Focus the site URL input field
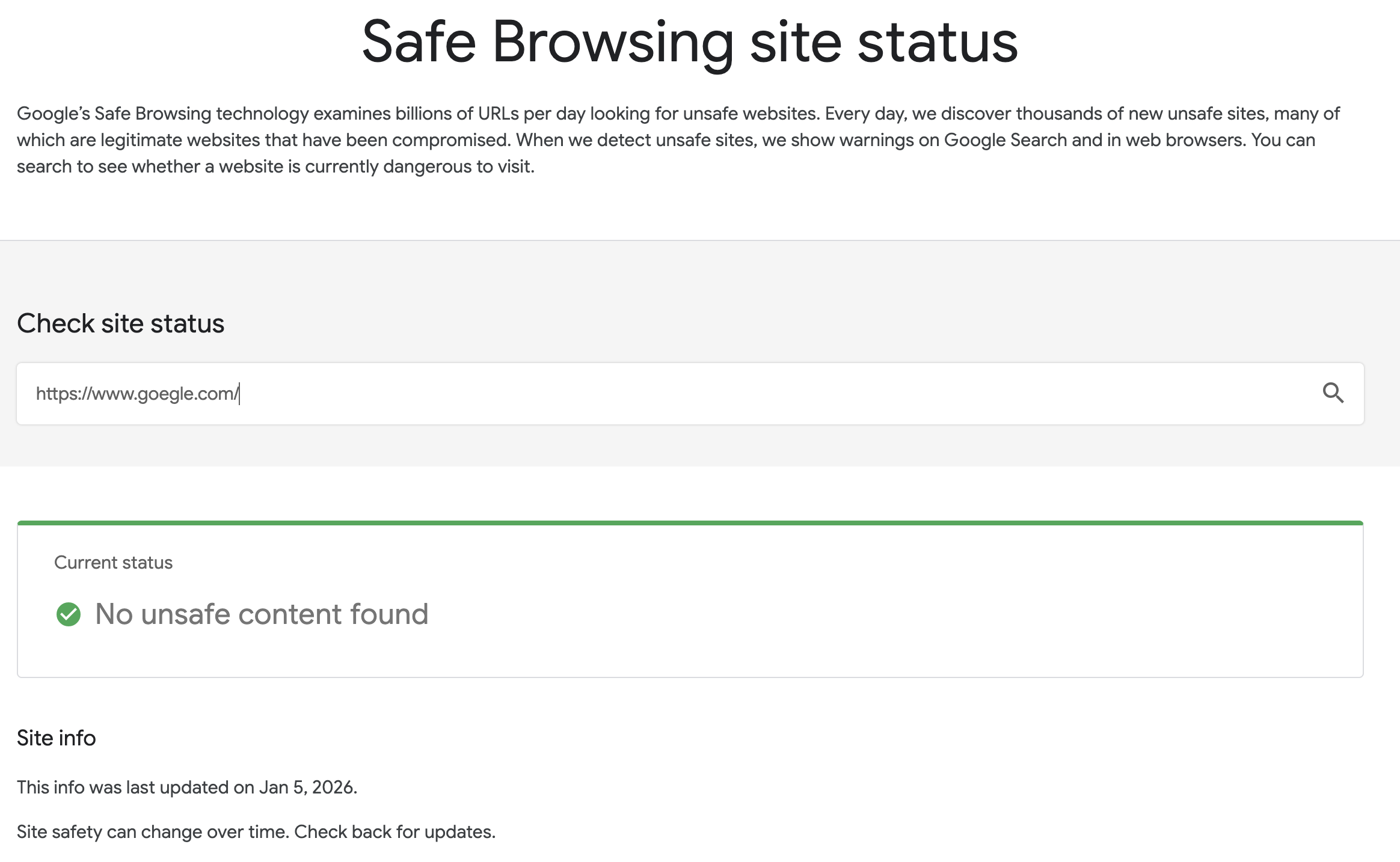 tap(662, 394)
